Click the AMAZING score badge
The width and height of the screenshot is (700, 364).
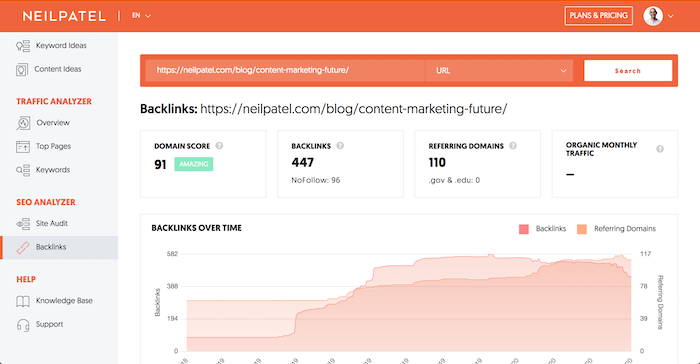click(194, 164)
